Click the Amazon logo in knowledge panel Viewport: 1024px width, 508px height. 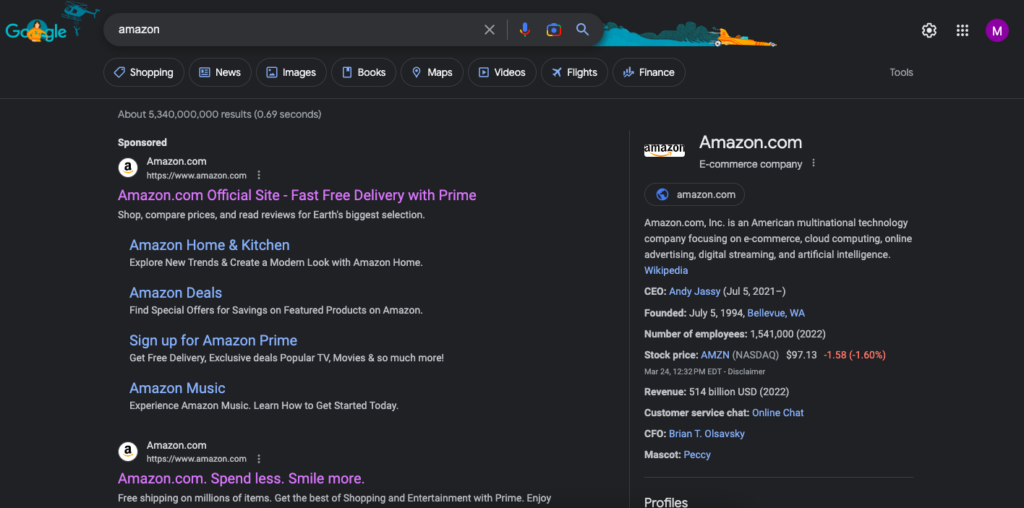click(x=664, y=151)
